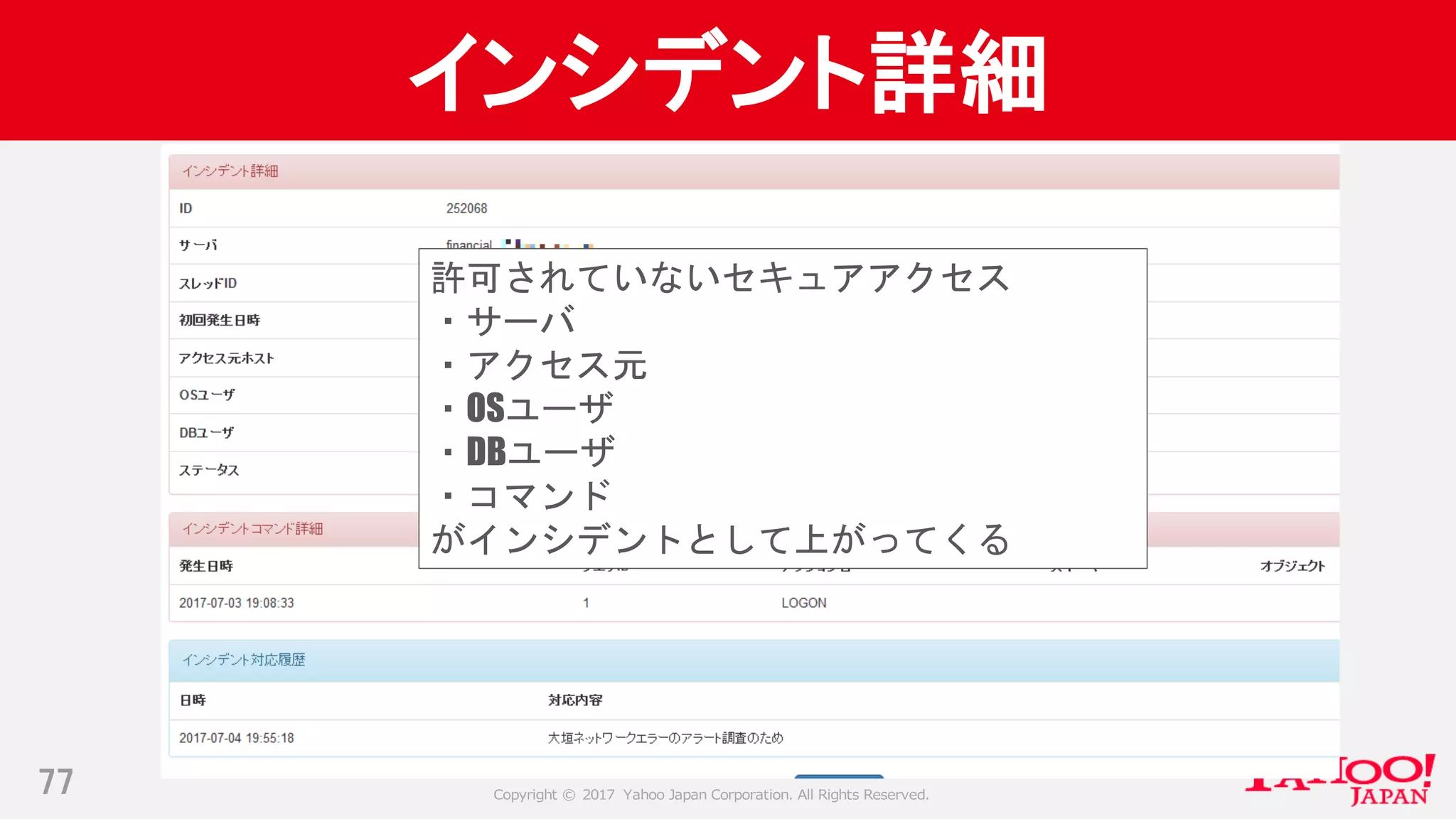Click the スレッドID row label
1456x819 pixels.
(208, 284)
